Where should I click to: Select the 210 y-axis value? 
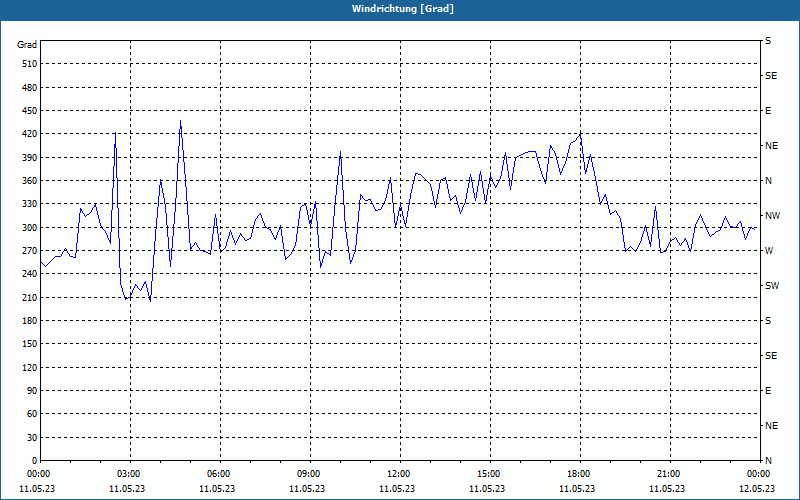coord(30,297)
